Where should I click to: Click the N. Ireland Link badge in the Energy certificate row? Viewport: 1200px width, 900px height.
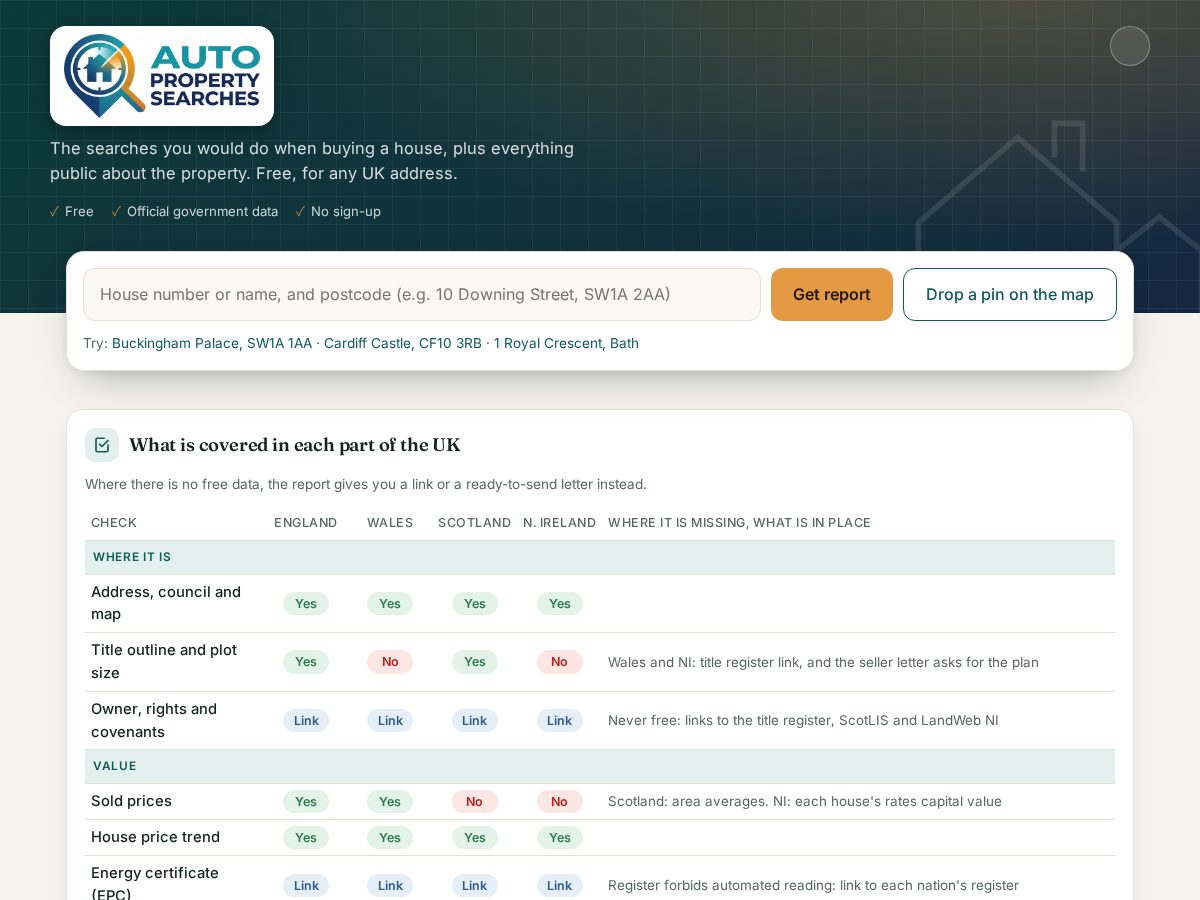[x=560, y=885]
